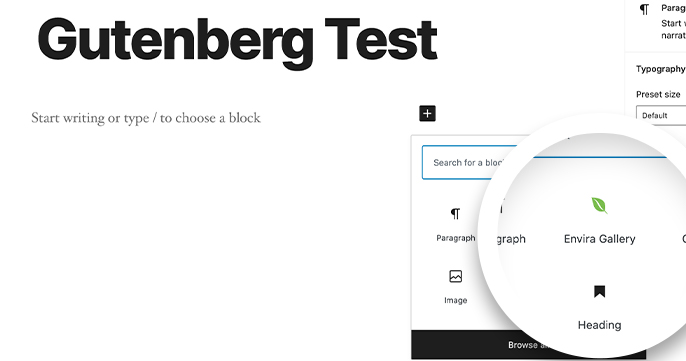This screenshot has width=686, height=361.
Task: Click the Preset size label
Action: pos(658,95)
